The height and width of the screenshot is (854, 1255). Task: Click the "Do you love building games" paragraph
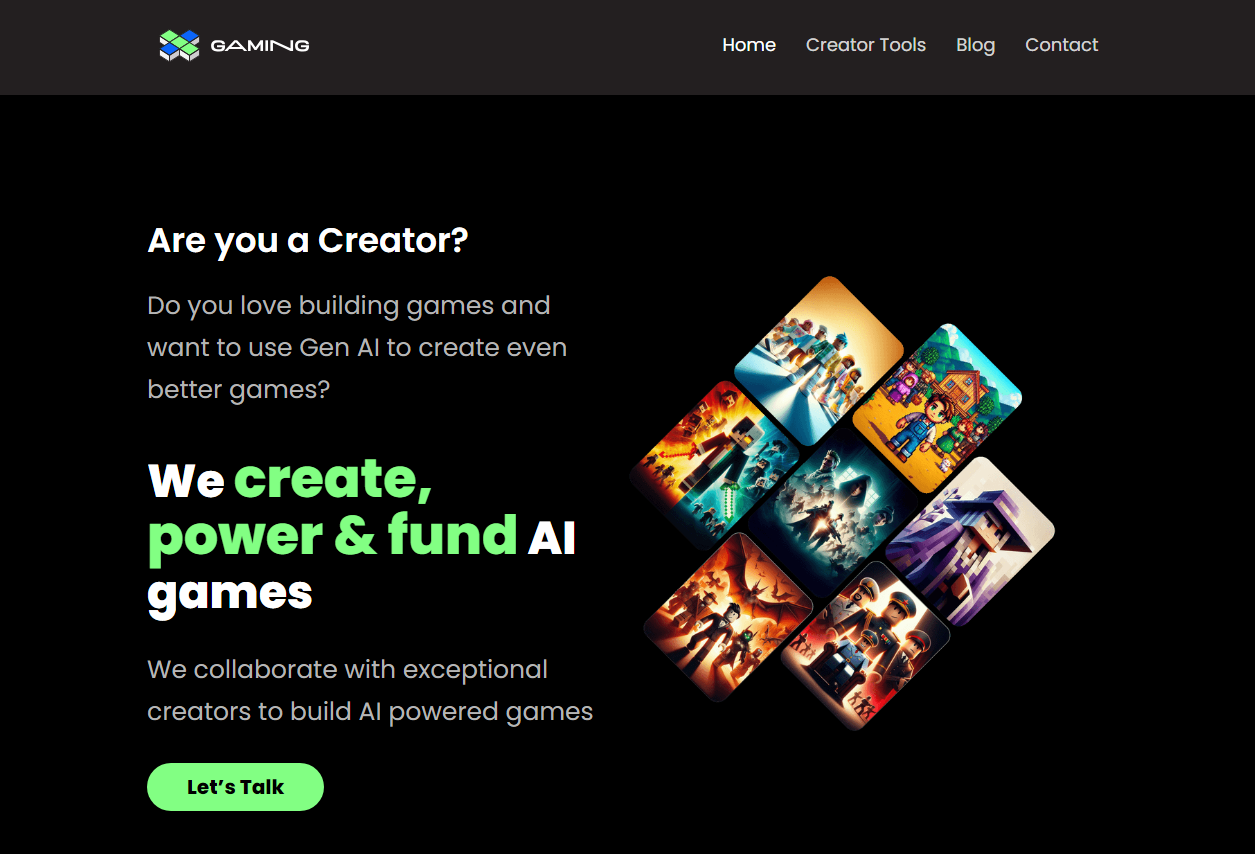[x=357, y=347]
